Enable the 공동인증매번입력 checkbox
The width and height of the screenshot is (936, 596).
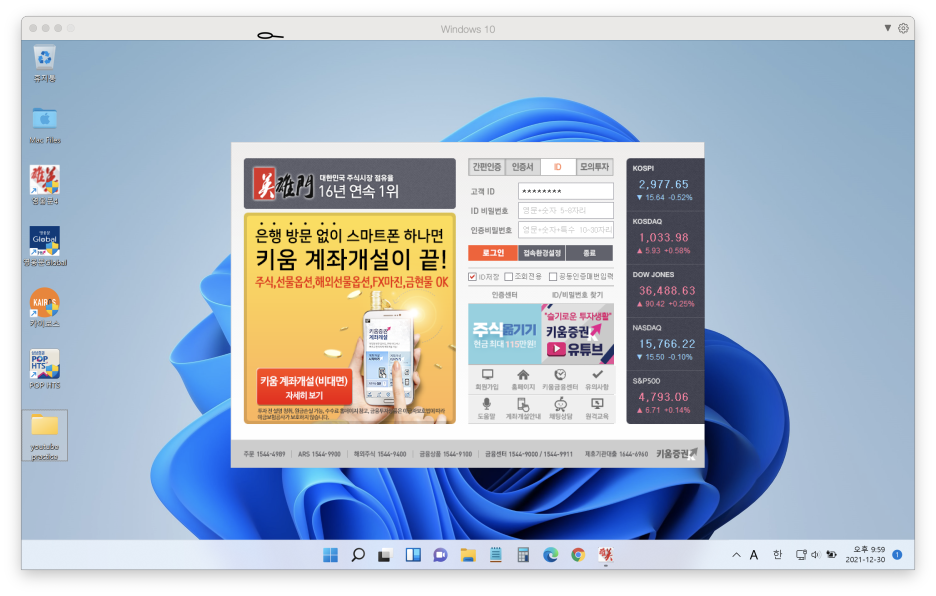pos(553,277)
